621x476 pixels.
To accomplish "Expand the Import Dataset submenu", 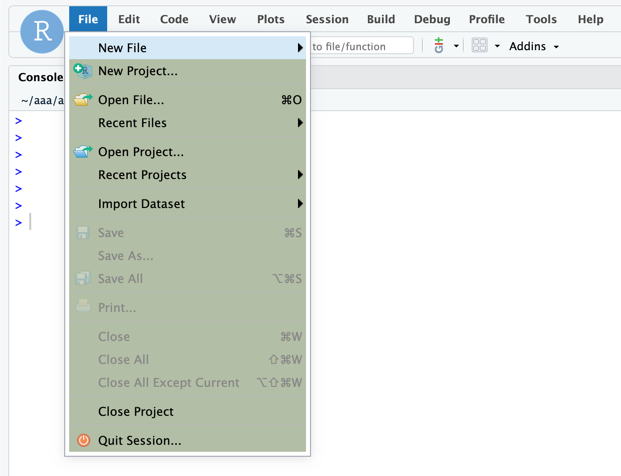I will tap(187, 204).
